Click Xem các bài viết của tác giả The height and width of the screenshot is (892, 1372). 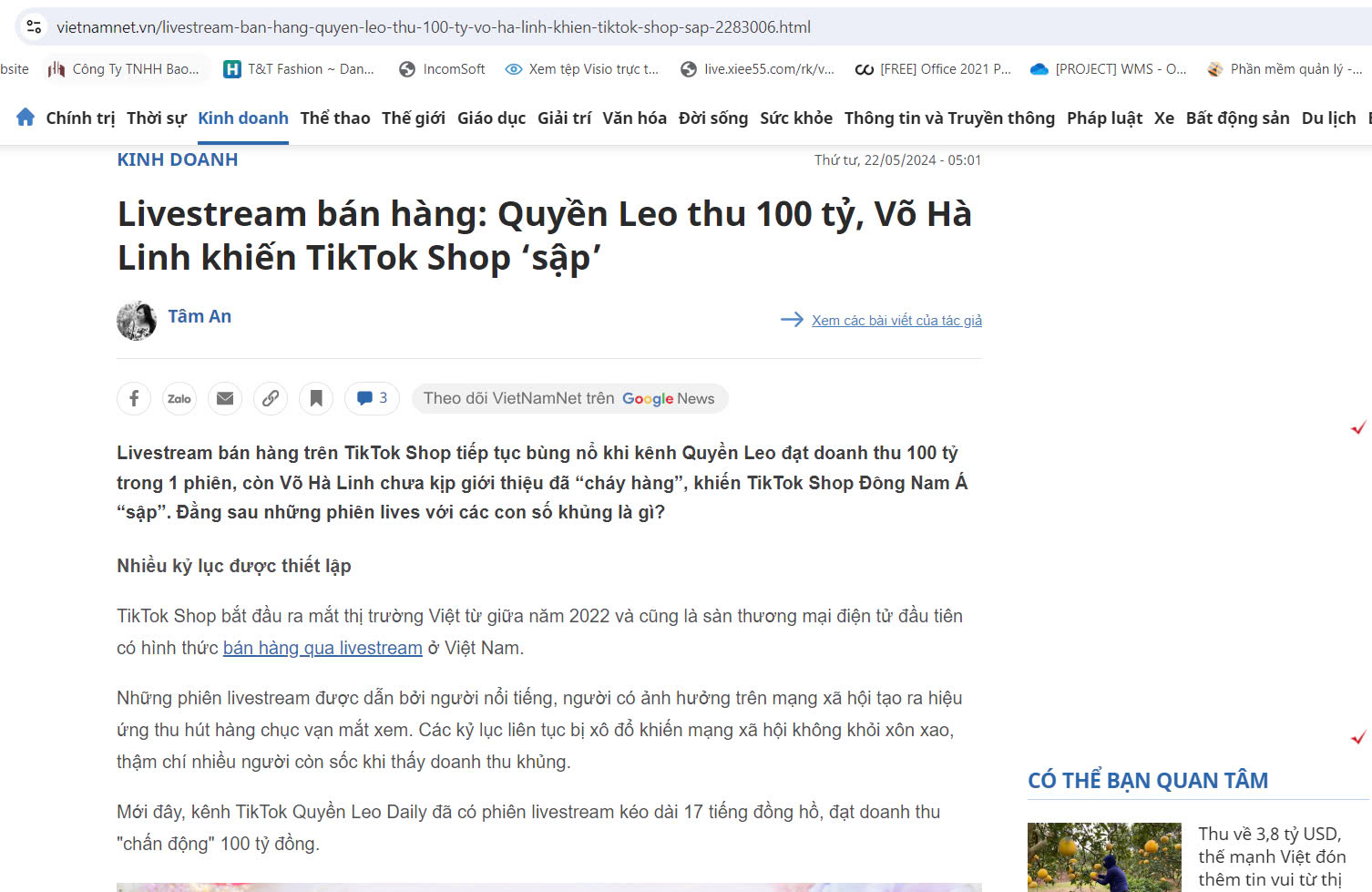click(896, 321)
